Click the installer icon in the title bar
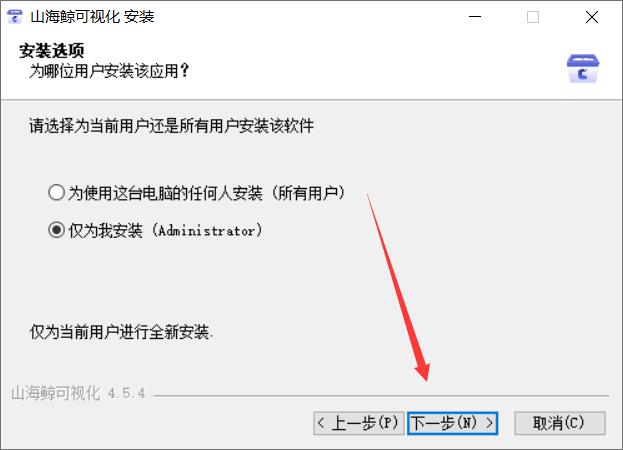The image size is (623, 450). tap(14, 17)
